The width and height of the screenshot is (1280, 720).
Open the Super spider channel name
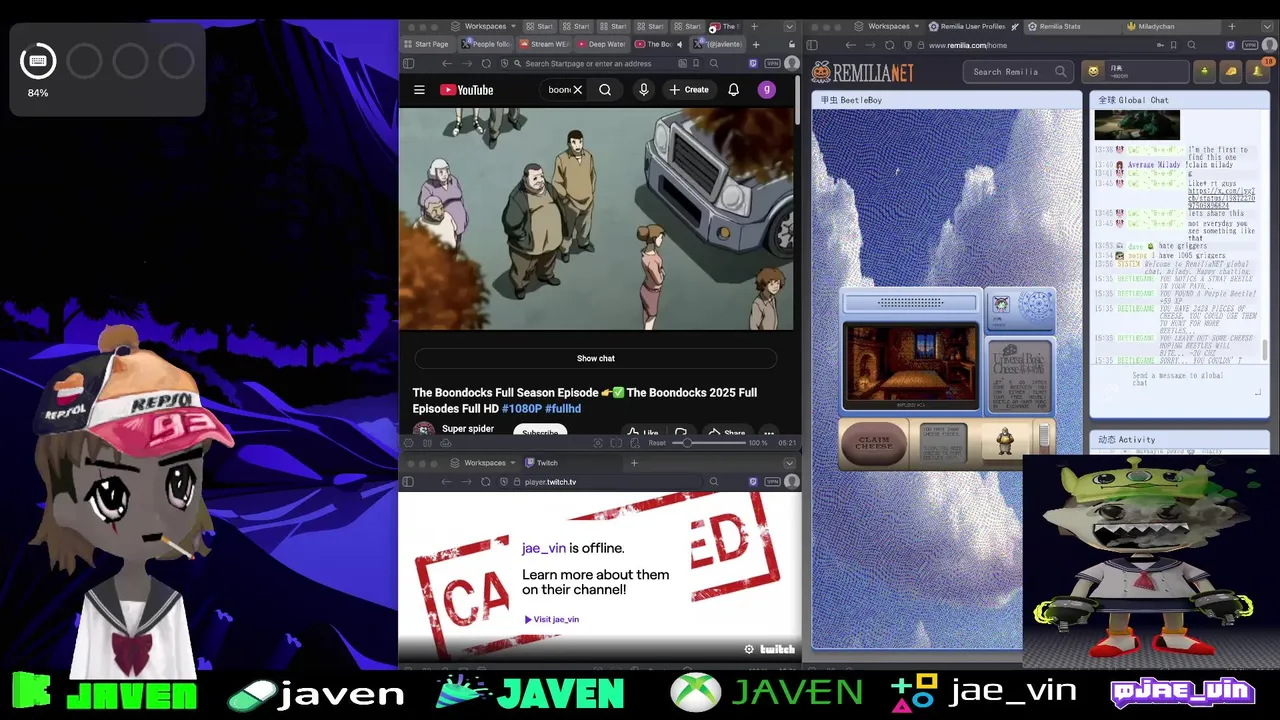tap(468, 429)
